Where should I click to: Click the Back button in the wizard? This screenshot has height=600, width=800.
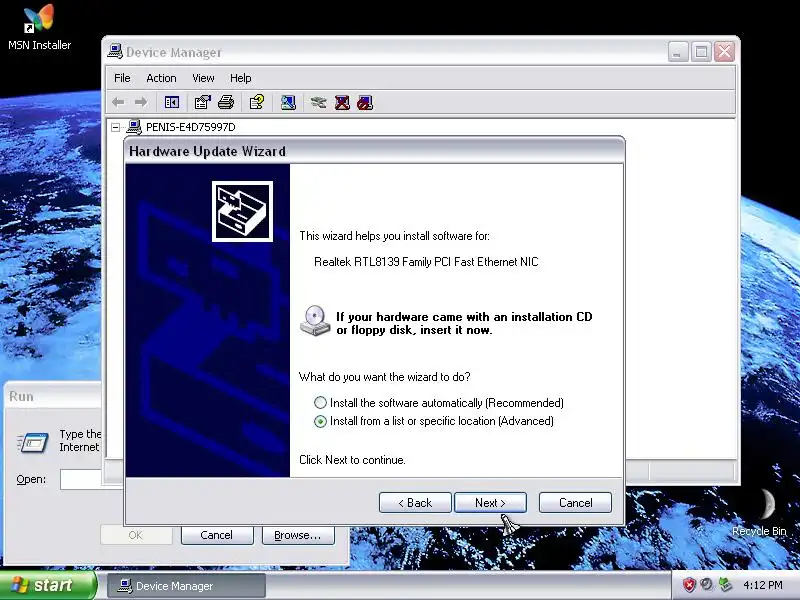415,503
